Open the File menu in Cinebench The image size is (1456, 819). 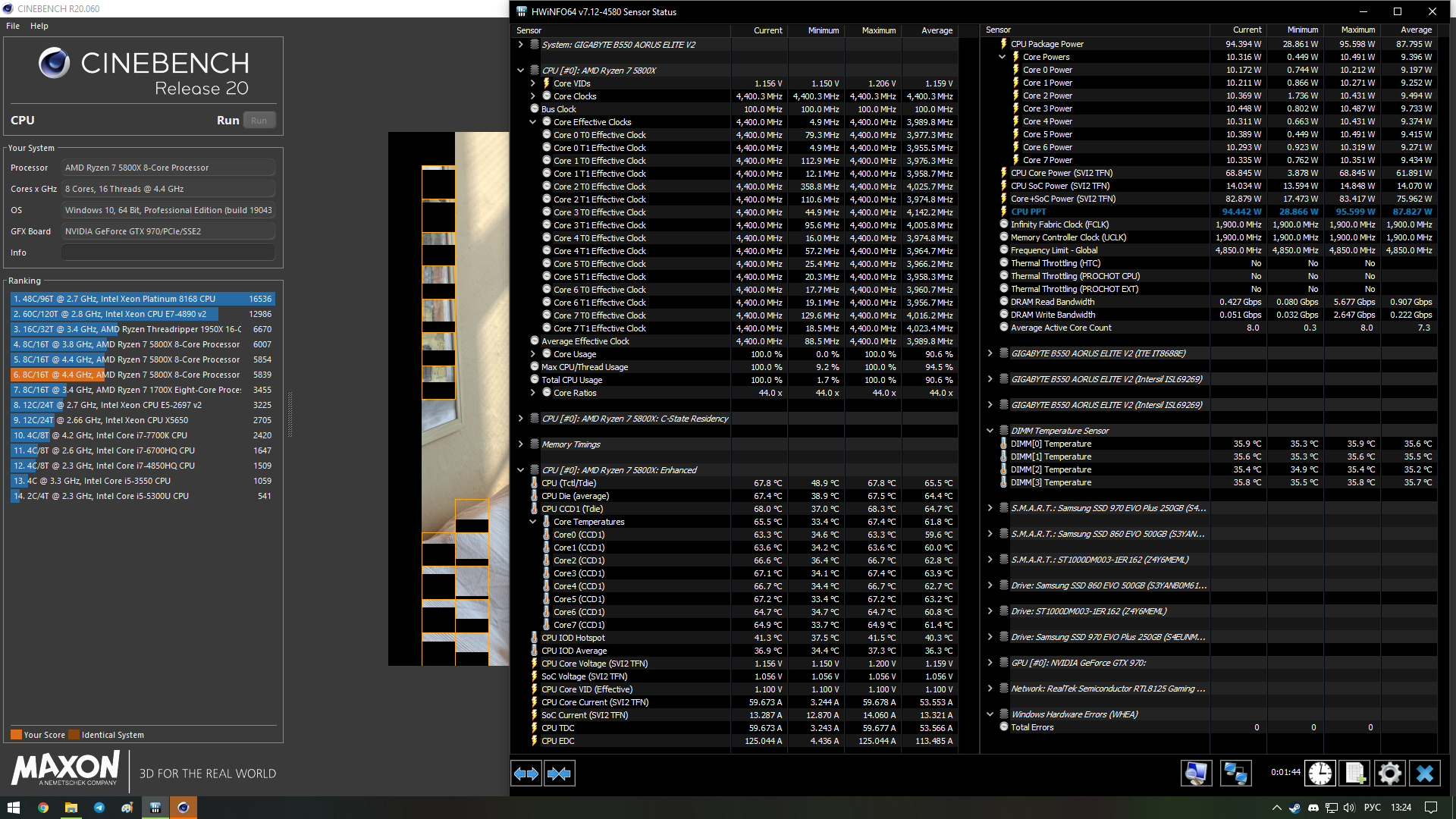(13, 26)
